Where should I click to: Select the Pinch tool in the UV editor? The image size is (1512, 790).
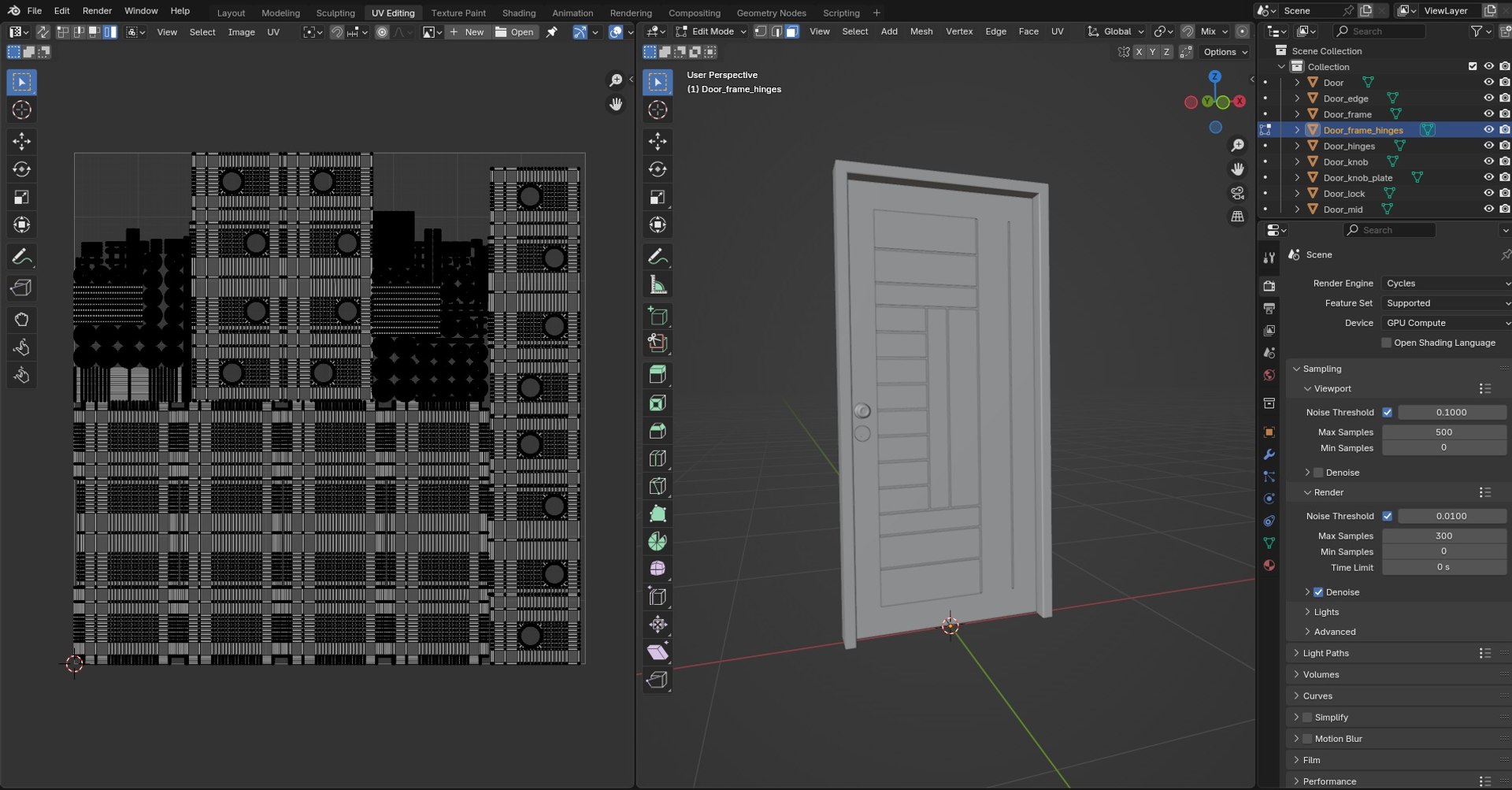point(21,375)
